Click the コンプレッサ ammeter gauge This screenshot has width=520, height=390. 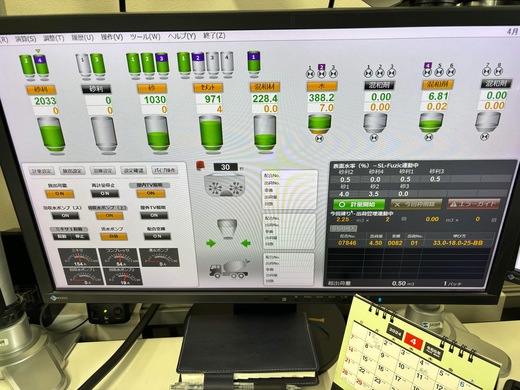pos(119,257)
